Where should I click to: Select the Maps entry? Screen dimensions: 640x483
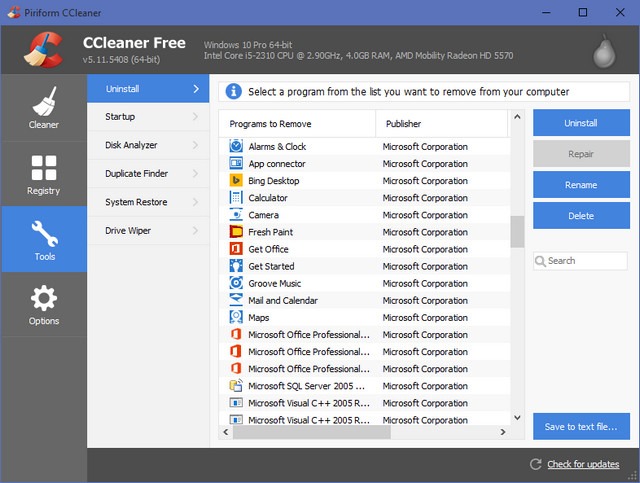pyautogui.click(x=364, y=317)
